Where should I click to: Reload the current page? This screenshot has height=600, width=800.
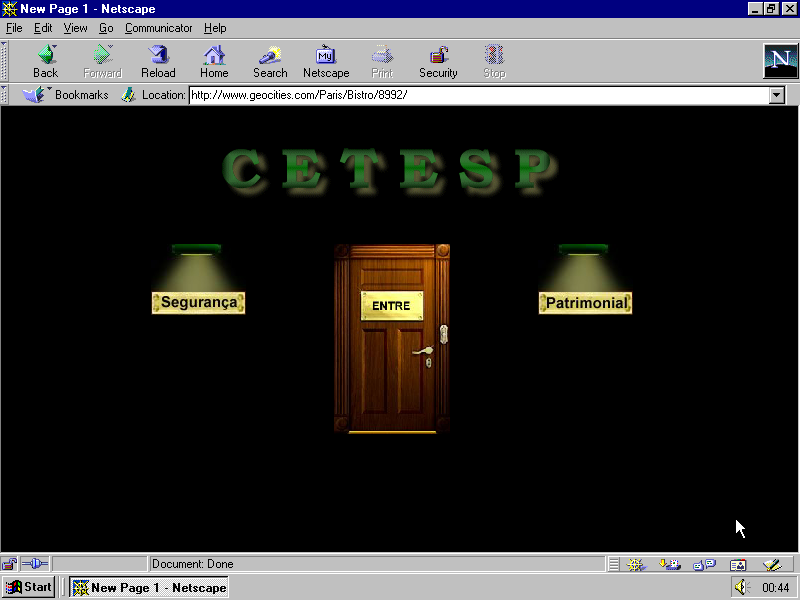(158, 61)
